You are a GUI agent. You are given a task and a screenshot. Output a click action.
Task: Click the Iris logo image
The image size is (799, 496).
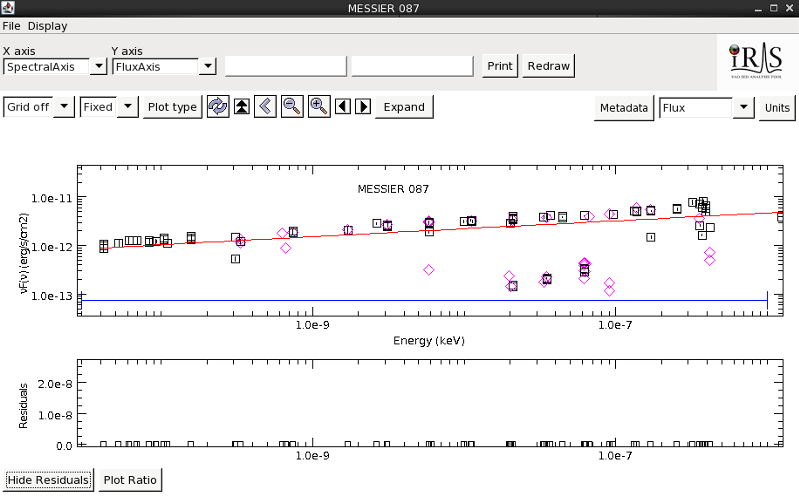coord(756,61)
